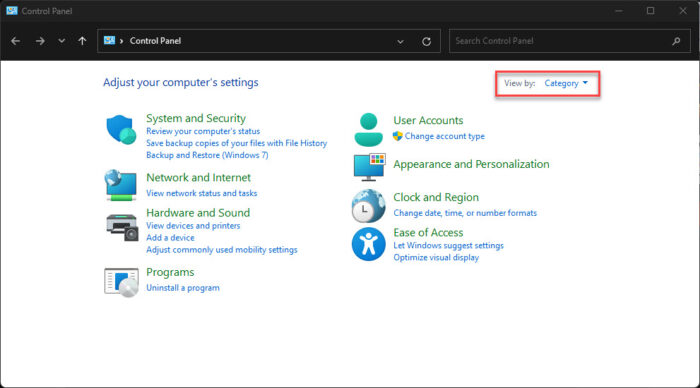Go up one folder level

point(82,41)
